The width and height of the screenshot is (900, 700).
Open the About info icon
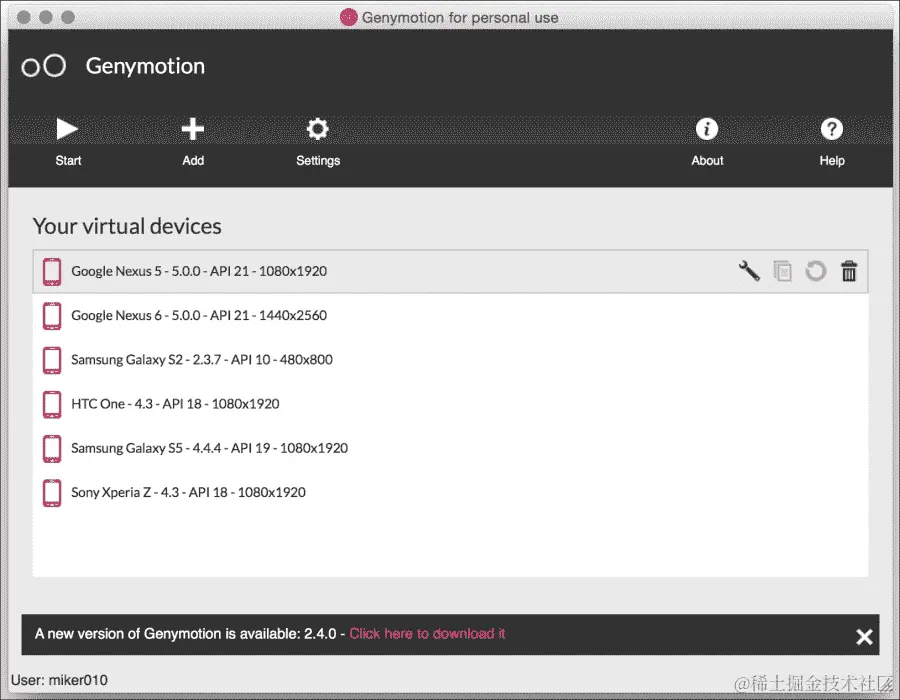[707, 129]
